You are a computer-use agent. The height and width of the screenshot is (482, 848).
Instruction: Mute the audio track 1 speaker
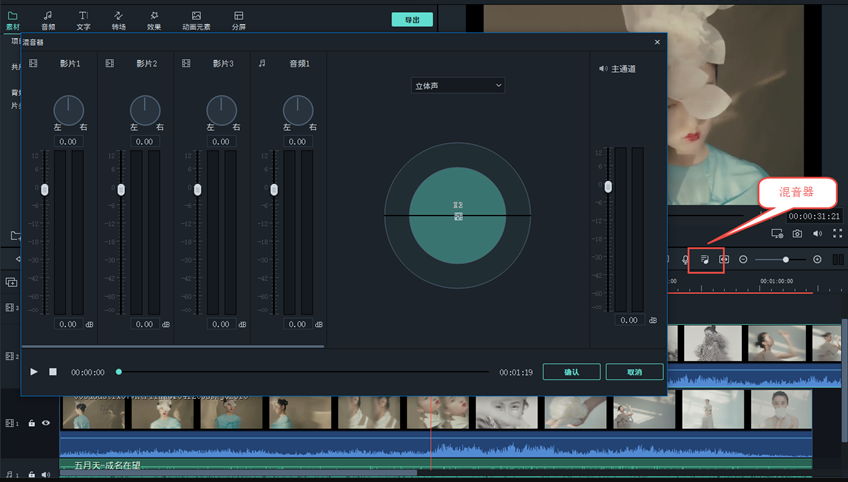point(46,474)
